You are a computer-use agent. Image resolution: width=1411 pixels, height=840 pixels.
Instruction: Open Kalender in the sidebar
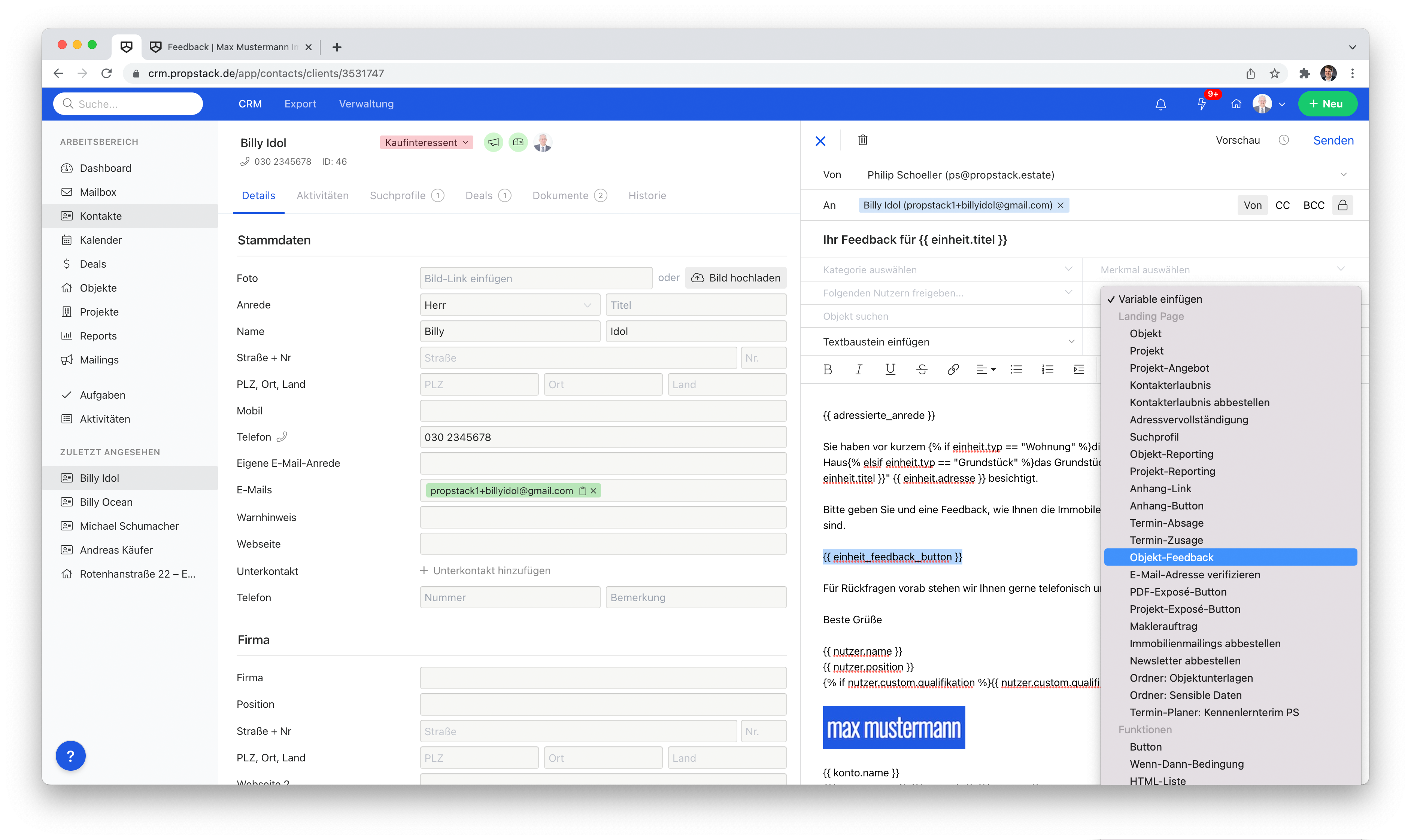(x=101, y=240)
